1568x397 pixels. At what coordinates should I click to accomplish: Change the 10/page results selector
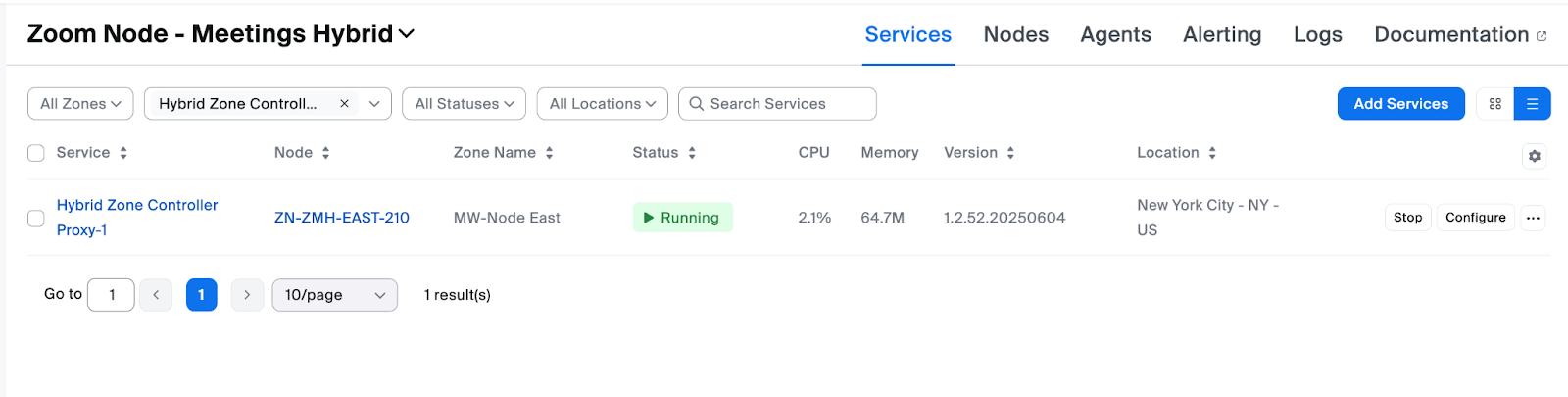click(334, 295)
